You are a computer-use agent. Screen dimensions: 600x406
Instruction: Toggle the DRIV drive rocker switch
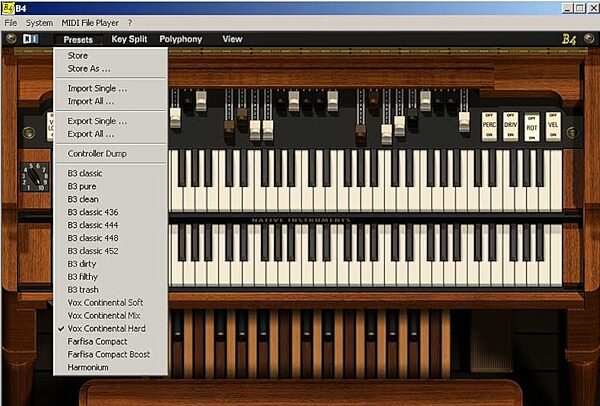point(510,126)
